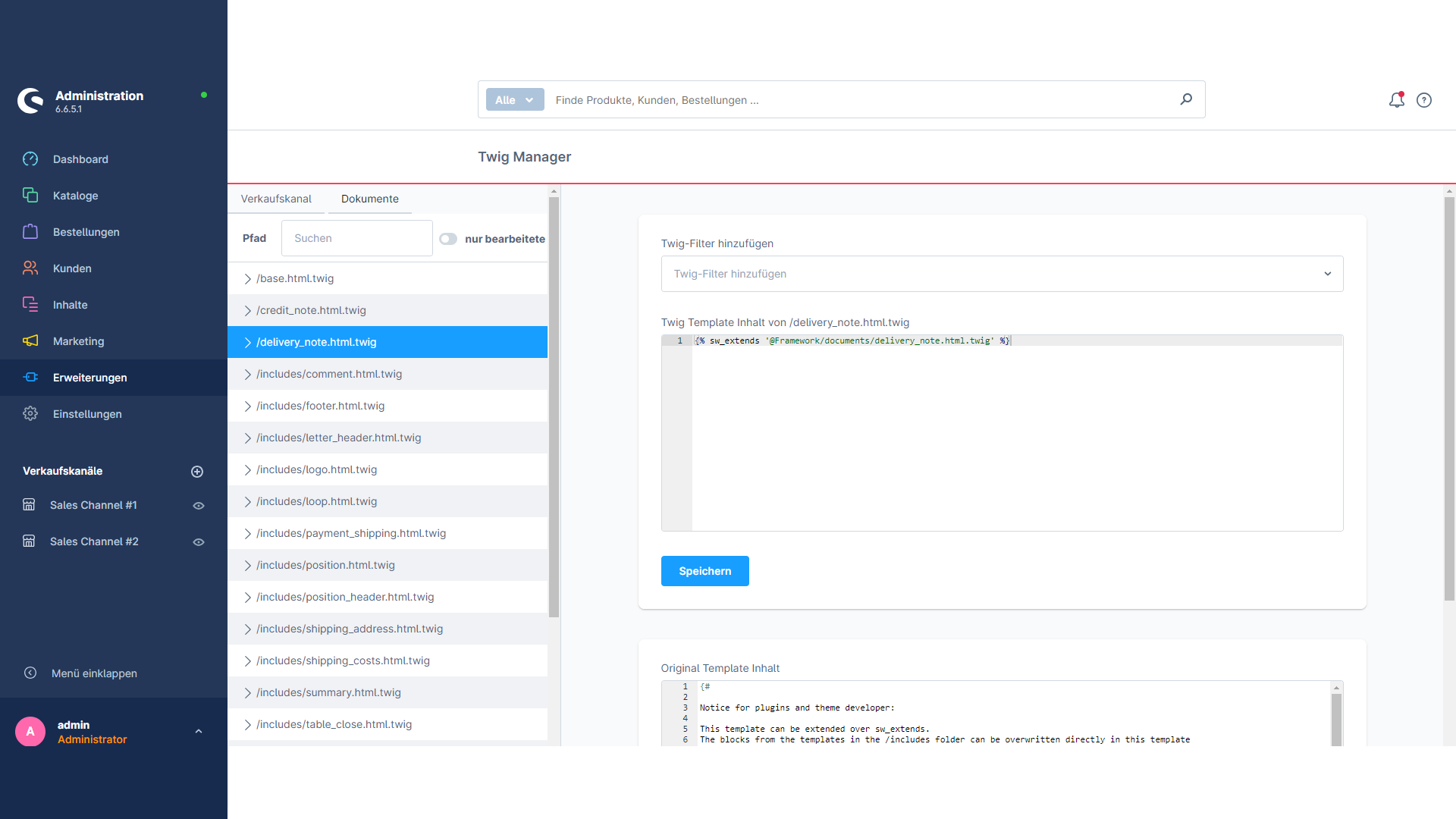Click the Inhalte content icon
1456x819 pixels.
[30, 305]
